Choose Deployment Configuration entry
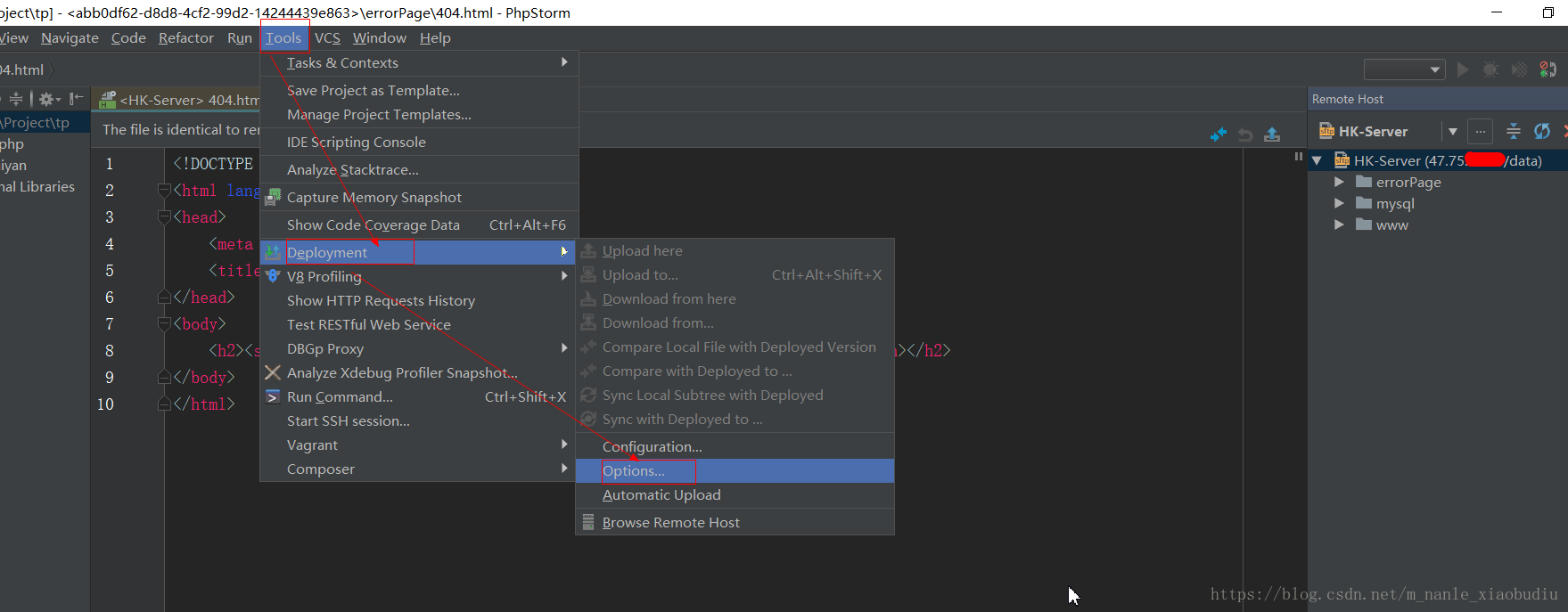Image resolution: width=1568 pixels, height=612 pixels. 735,446
